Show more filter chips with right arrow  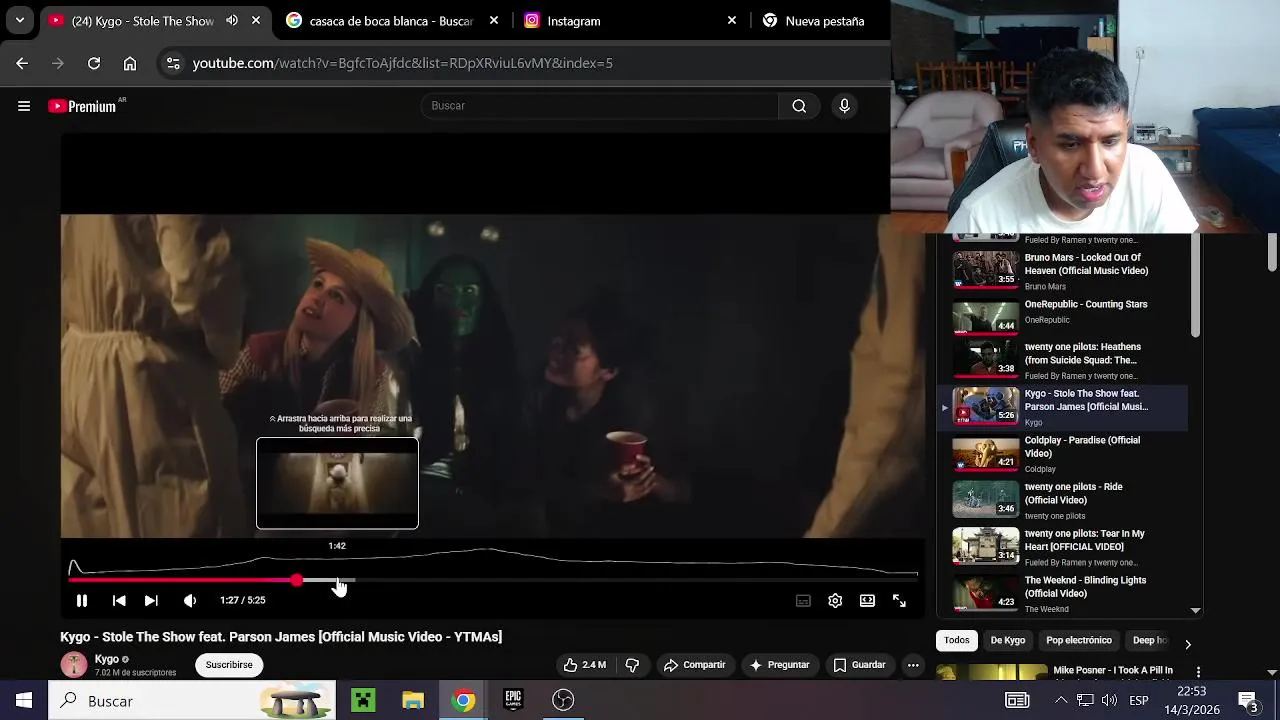coord(1187,644)
